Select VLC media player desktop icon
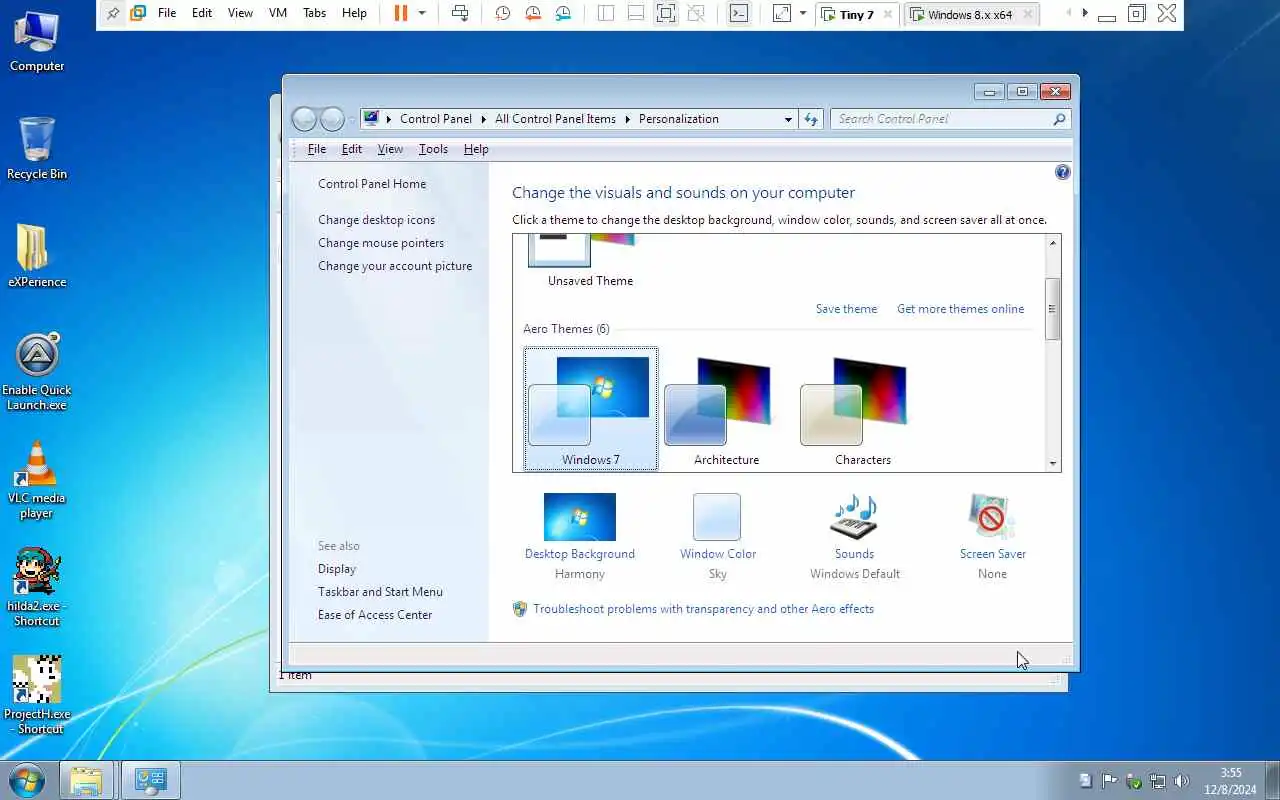 point(37,480)
